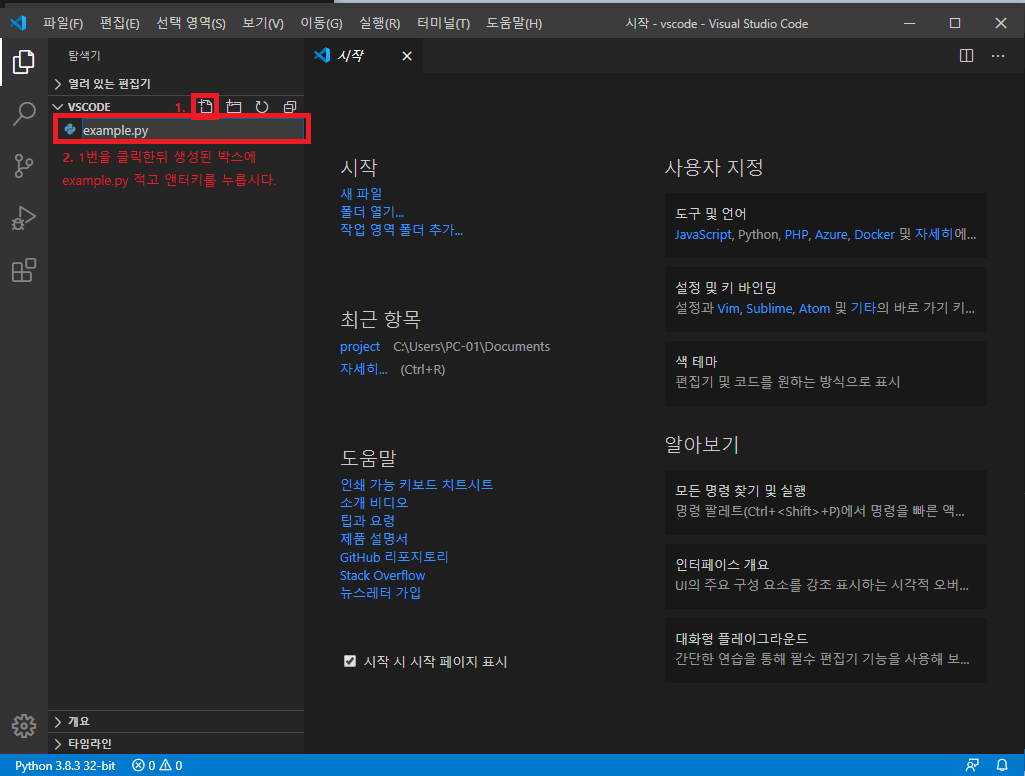This screenshot has height=776, width=1025.
Task: Click the 폴더 열기... link
Action: click(x=371, y=212)
